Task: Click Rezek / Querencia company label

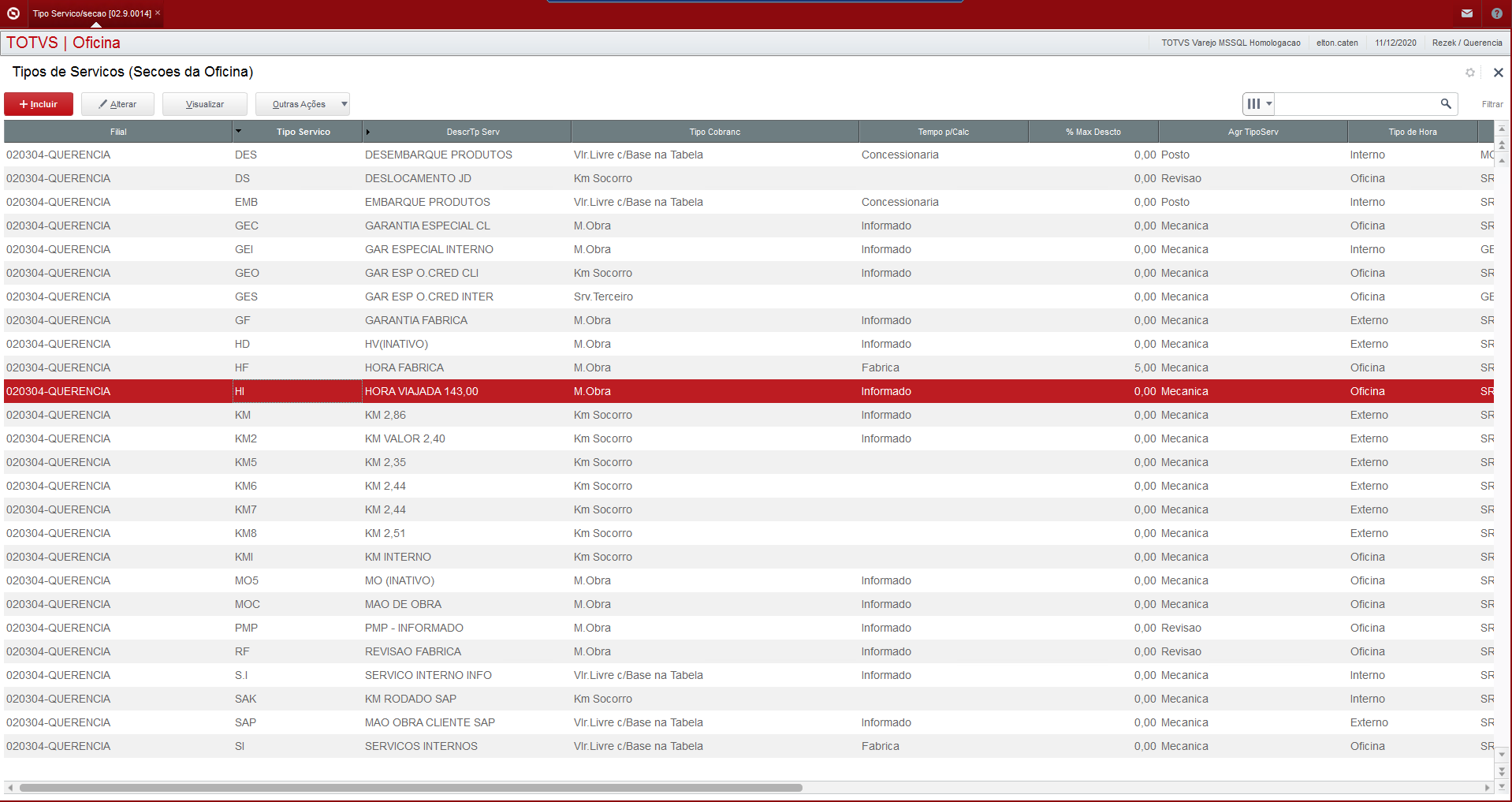Action: coord(1467,43)
